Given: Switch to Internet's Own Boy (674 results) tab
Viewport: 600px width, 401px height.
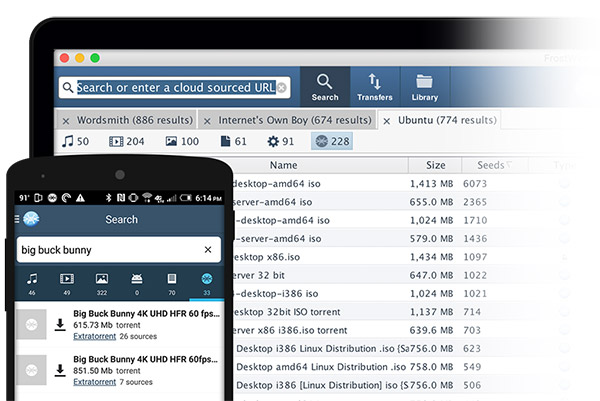Looking at the screenshot, I should [295, 120].
